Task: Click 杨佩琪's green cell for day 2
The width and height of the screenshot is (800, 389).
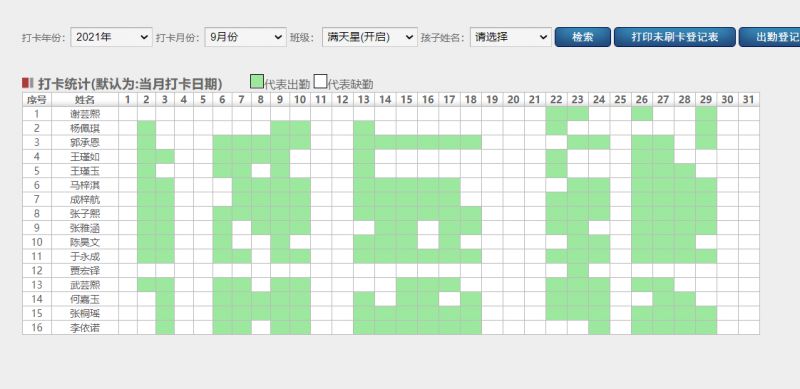Action: 146,128
